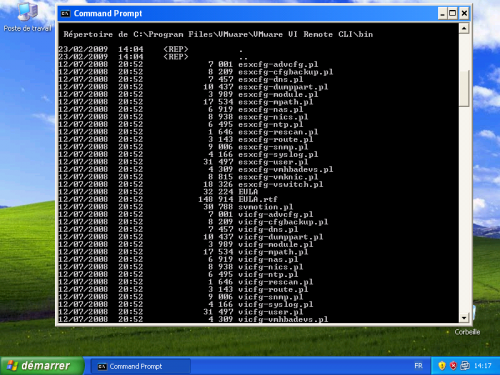Click vicfg-dumppart.pl file name
Image resolution: width=500 pixels, height=375 pixels.
[281, 237]
